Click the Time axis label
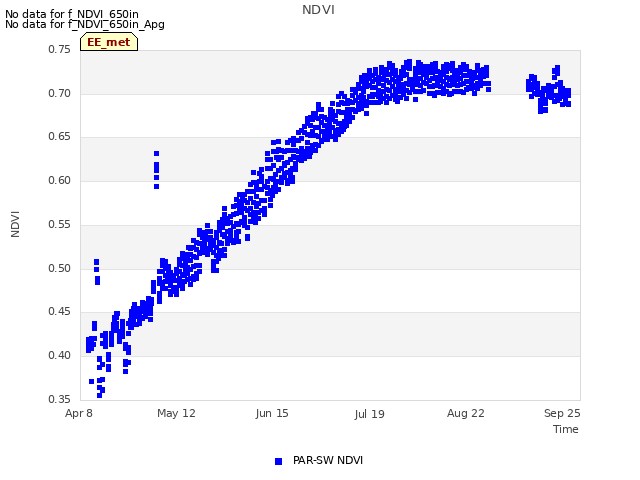 566,429
